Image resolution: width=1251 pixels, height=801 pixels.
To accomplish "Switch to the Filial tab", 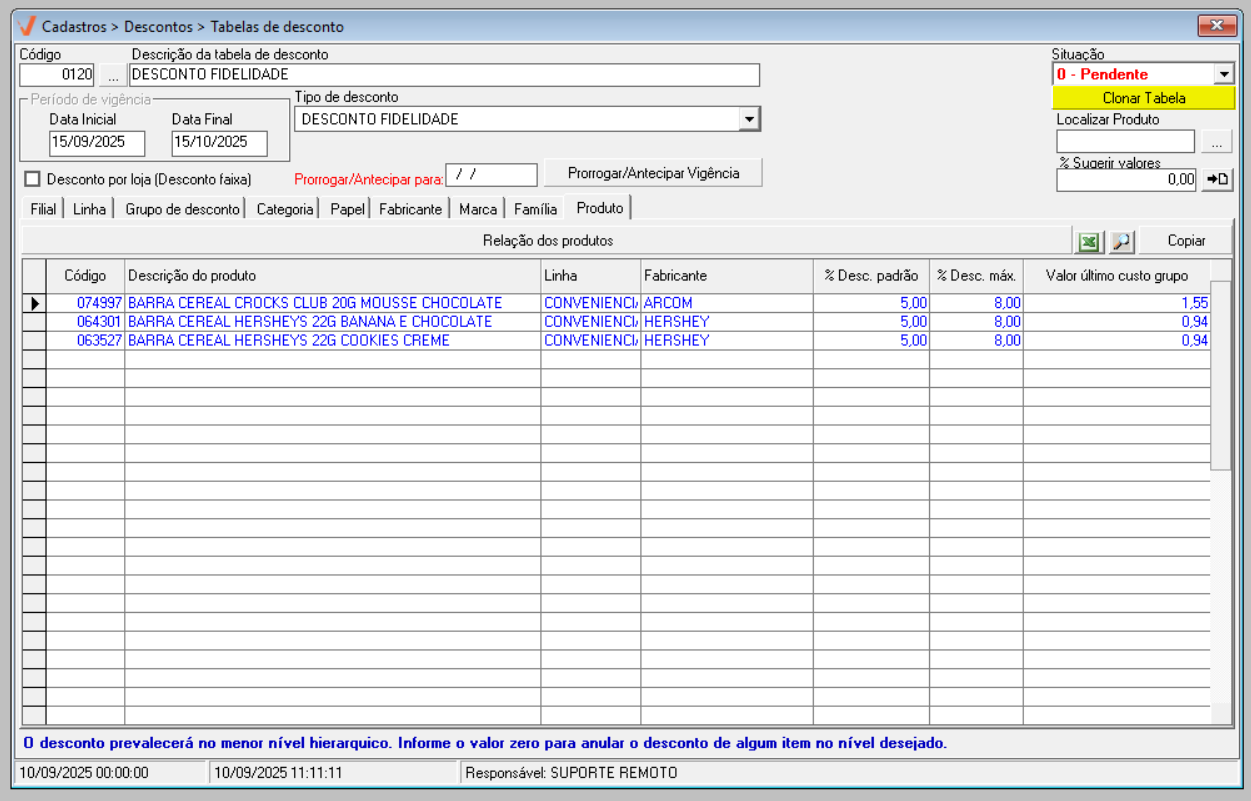I will click(x=43, y=209).
